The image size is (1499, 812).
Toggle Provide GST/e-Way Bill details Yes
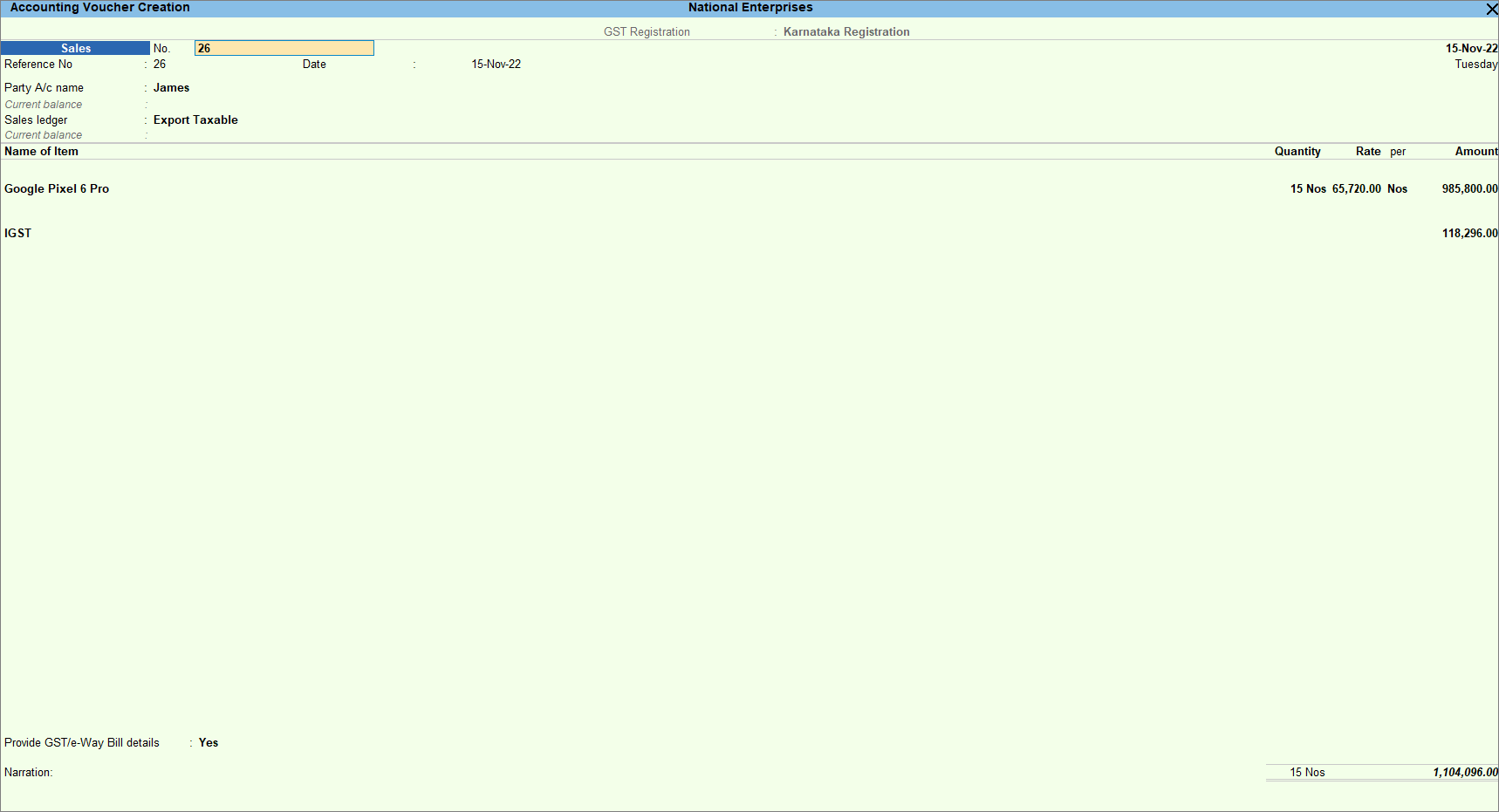click(x=209, y=743)
